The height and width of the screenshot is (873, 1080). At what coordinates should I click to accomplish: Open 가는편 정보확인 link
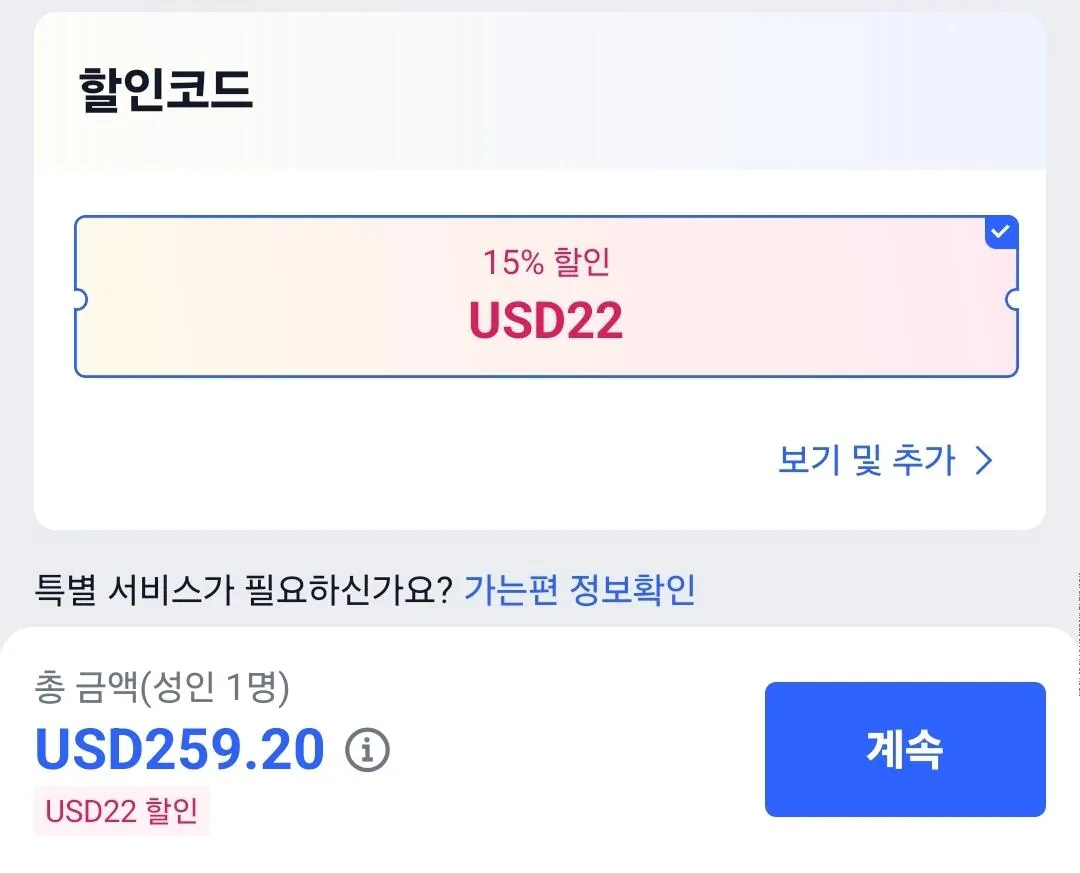582,590
